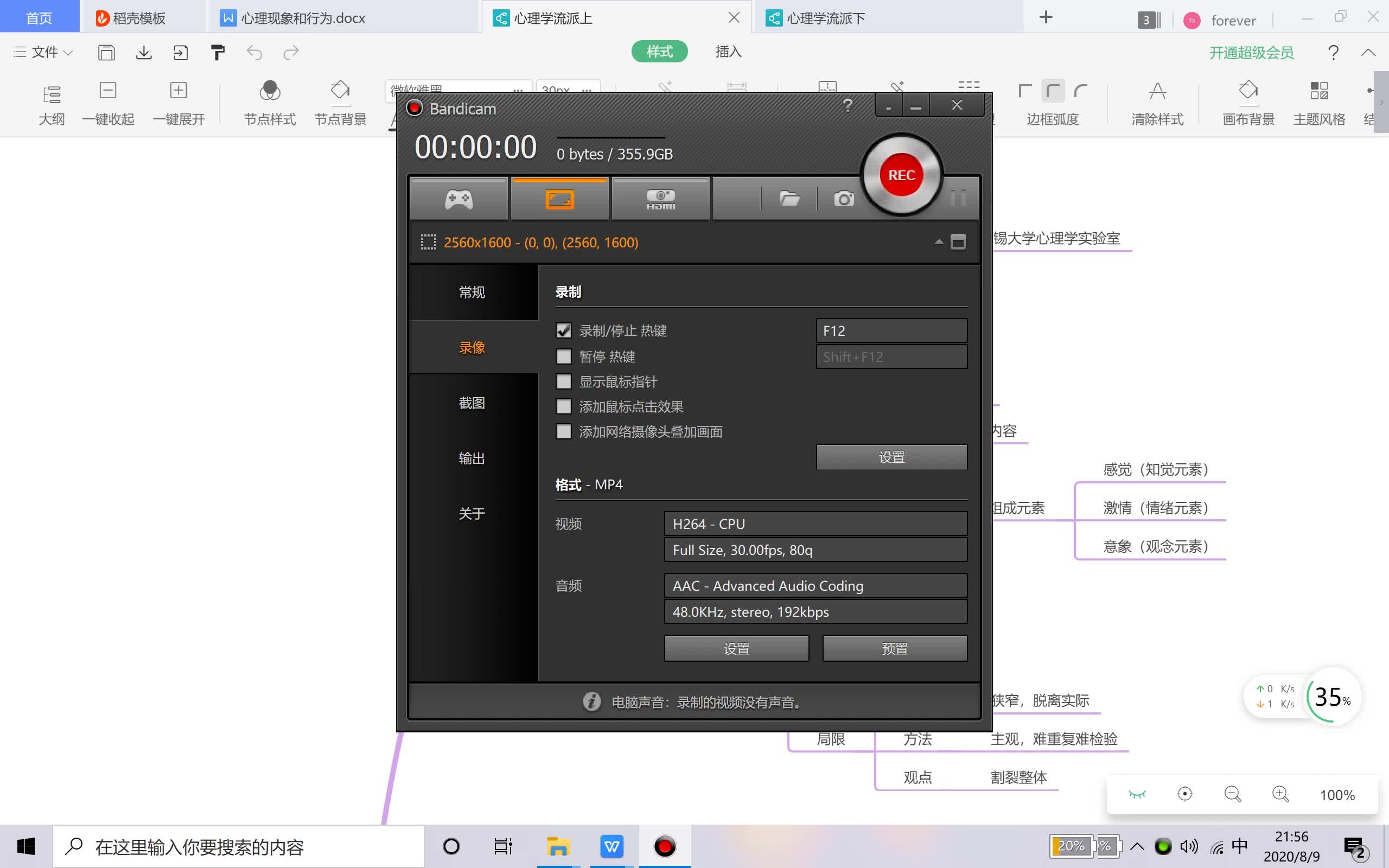Select the 常规 menu item
This screenshot has width=1389, height=868.
tap(471, 292)
